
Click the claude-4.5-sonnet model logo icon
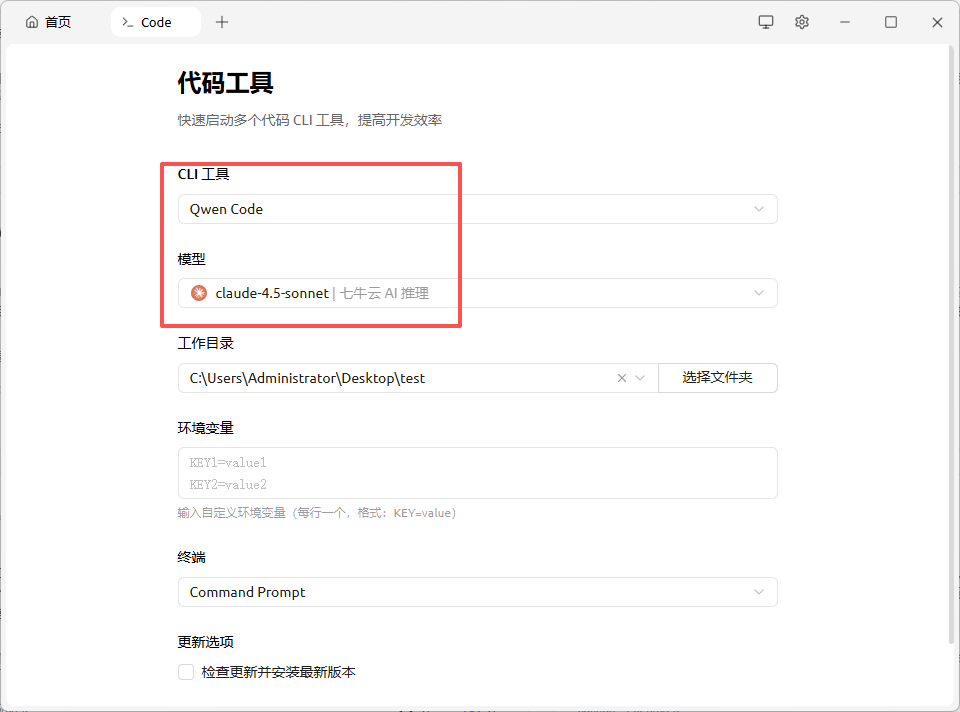pos(199,293)
